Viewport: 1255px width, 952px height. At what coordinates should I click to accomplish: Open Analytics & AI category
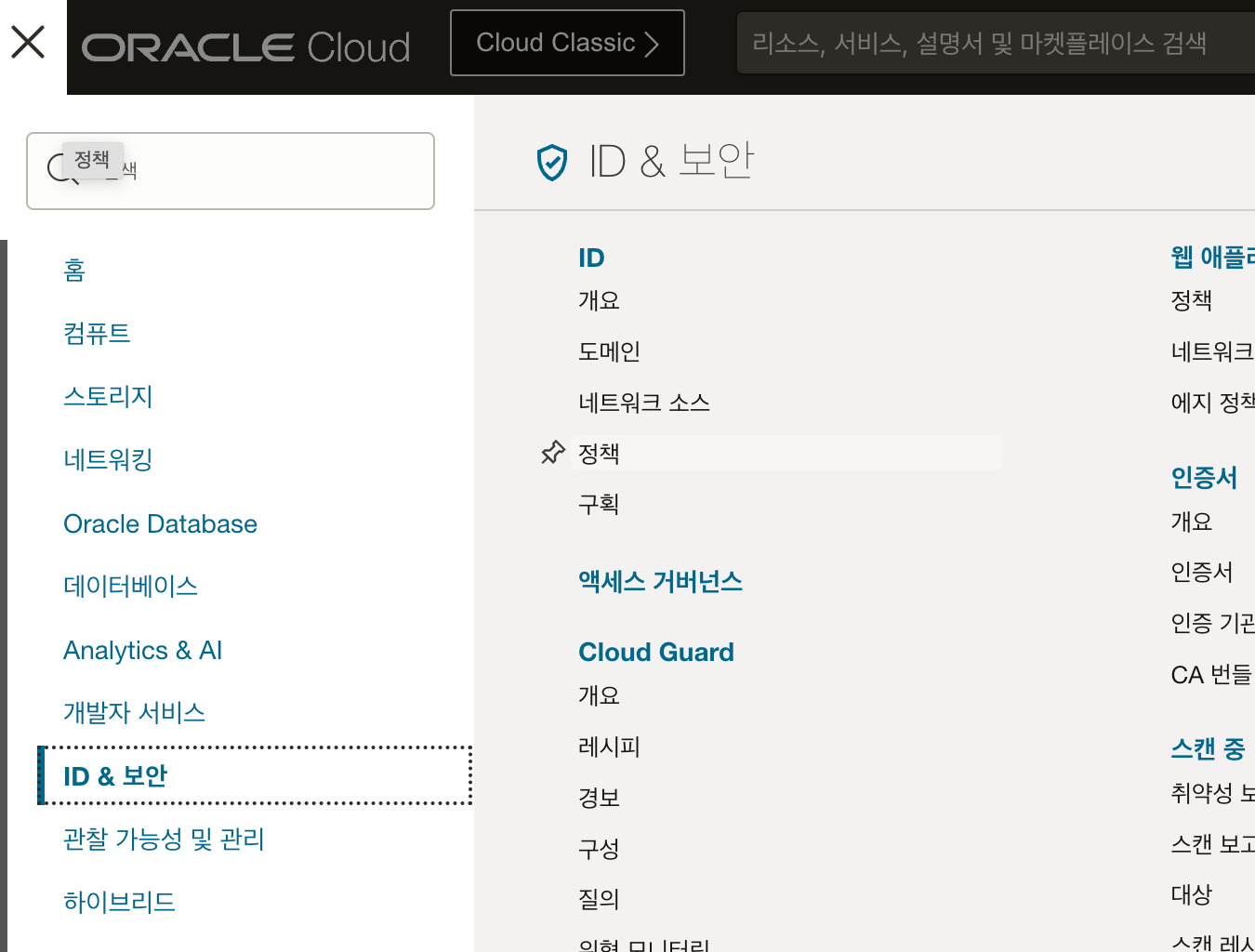click(142, 651)
